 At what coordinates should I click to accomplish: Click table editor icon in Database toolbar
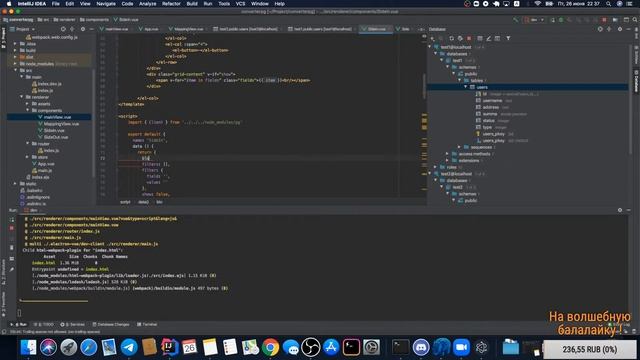(480, 38)
